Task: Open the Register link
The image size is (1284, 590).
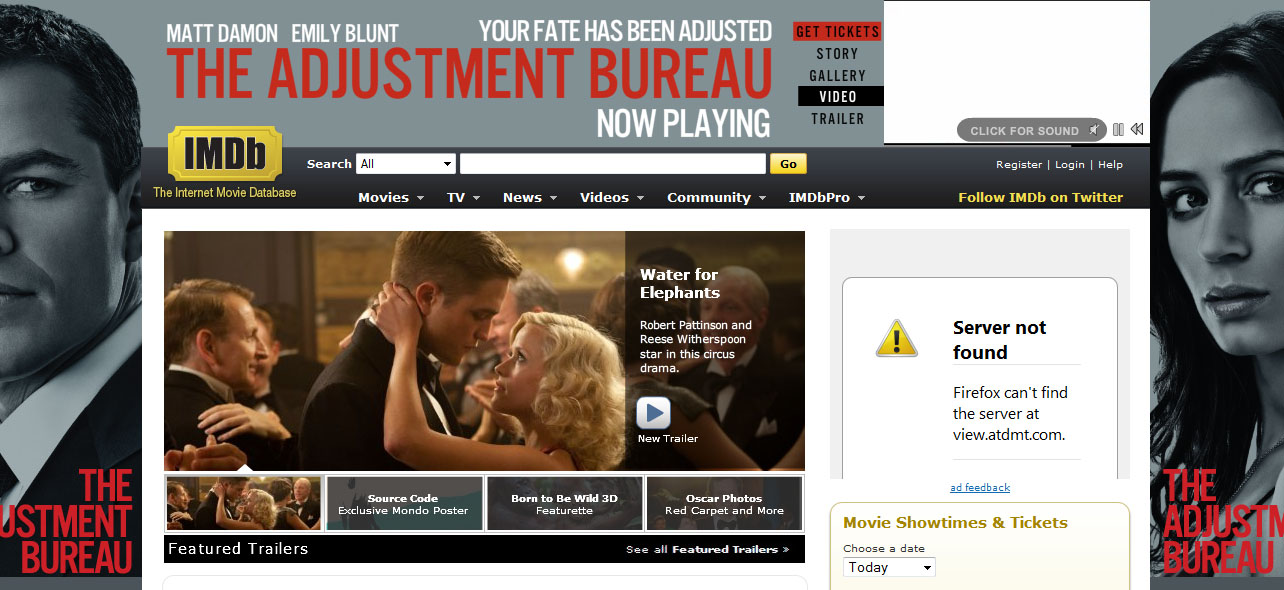Action: point(1018,165)
